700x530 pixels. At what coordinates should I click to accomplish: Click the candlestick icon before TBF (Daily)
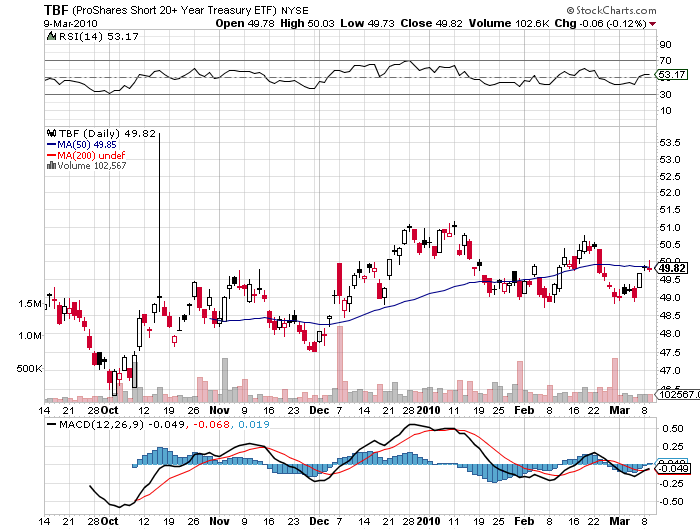(51, 133)
